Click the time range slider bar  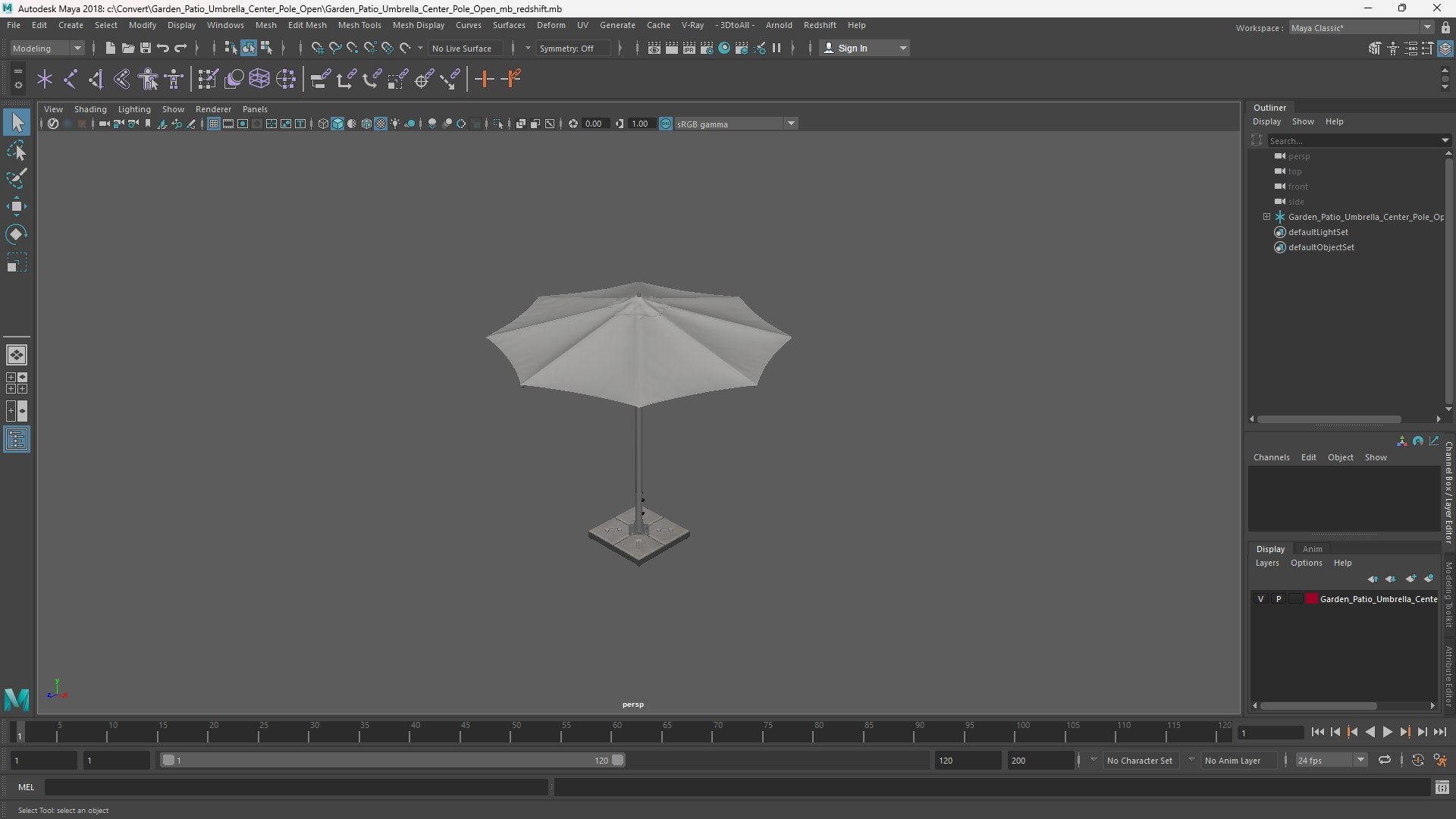[x=393, y=760]
